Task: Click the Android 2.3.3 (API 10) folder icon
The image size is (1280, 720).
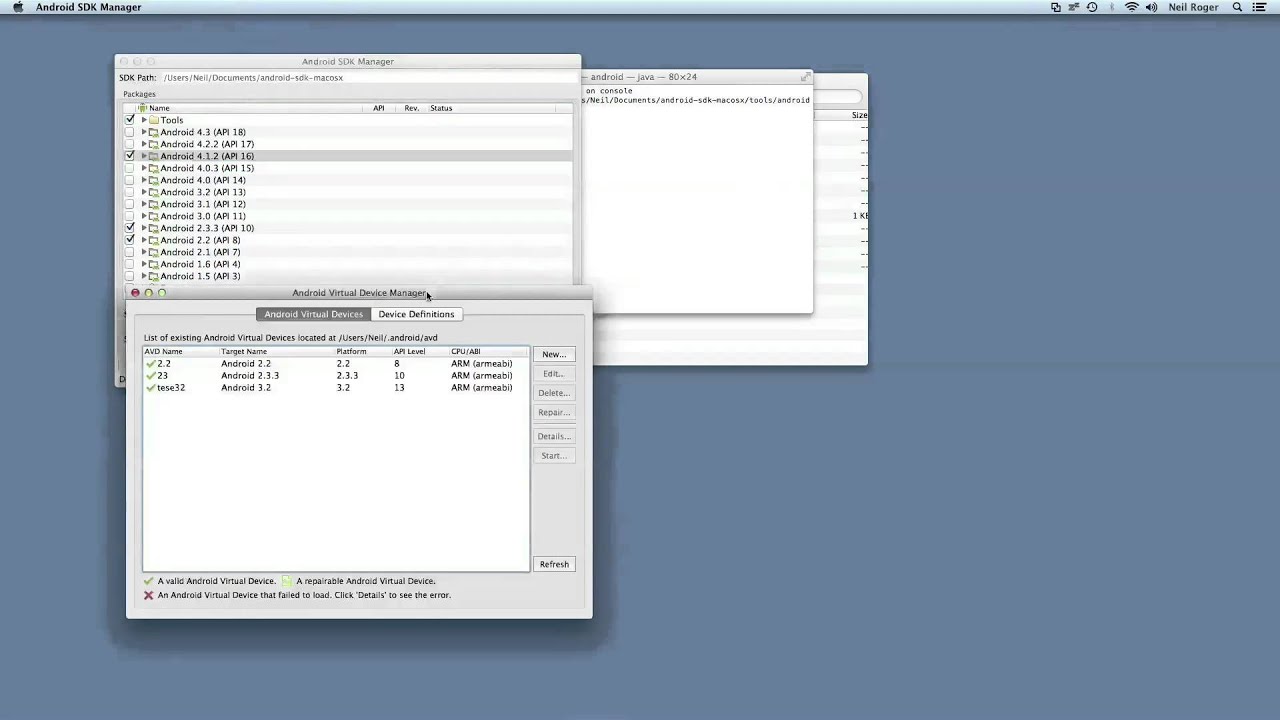Action: [x=154, y=228]
